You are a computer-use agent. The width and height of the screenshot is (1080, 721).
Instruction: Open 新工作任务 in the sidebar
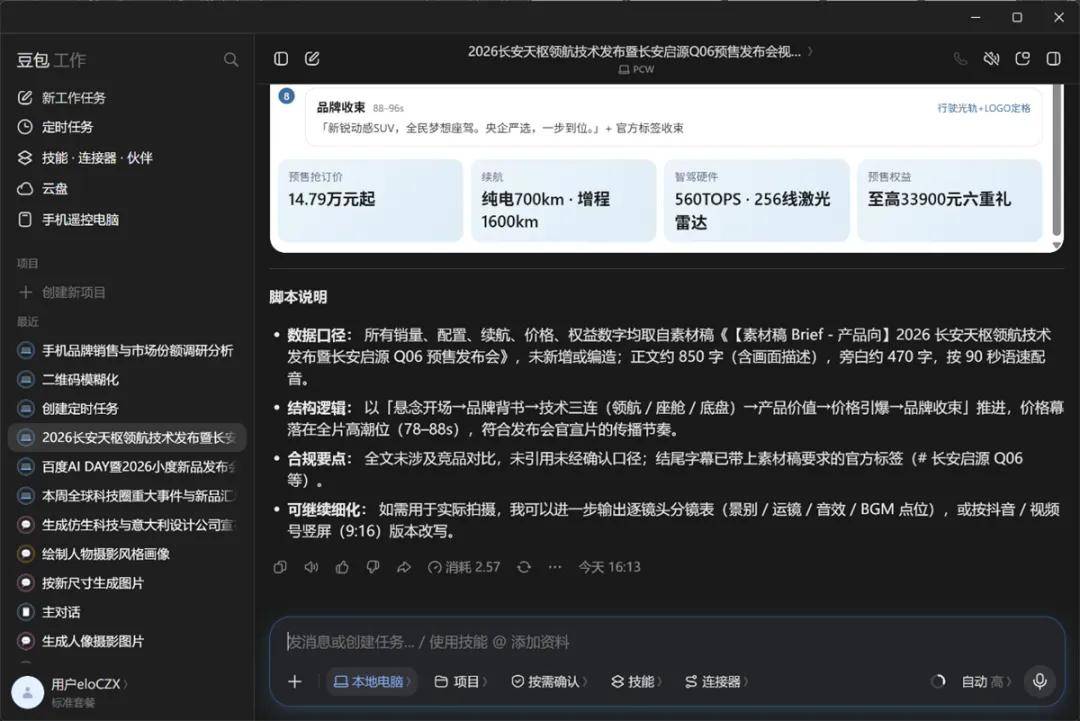coord(127,98)
